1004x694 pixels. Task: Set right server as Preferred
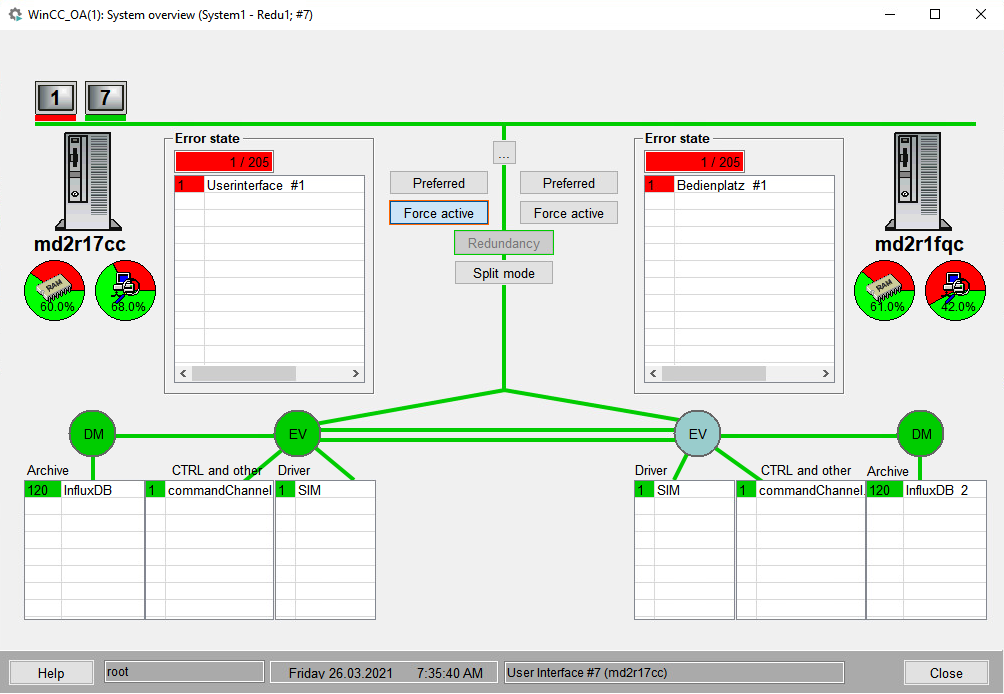pos(569,183)
